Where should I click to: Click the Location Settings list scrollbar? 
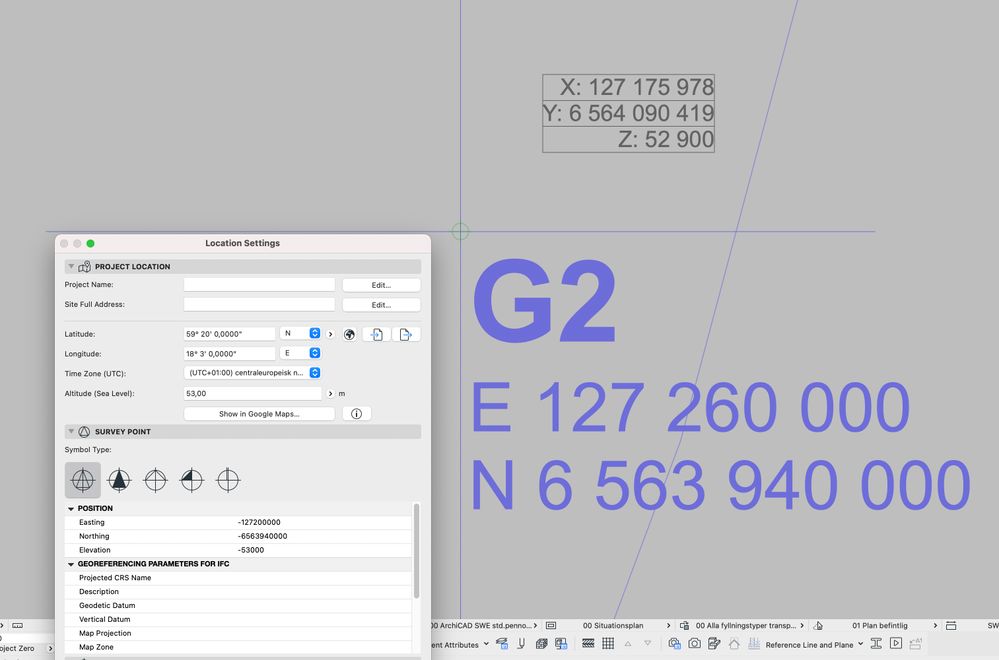417,551
